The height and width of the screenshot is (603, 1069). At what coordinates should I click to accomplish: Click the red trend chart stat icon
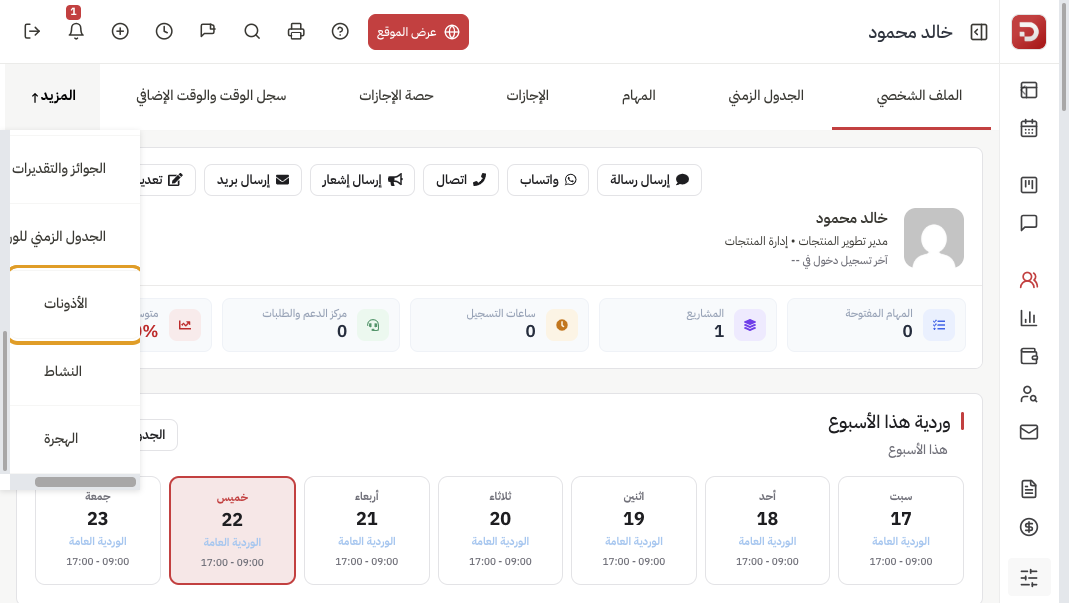pos(185,325)
